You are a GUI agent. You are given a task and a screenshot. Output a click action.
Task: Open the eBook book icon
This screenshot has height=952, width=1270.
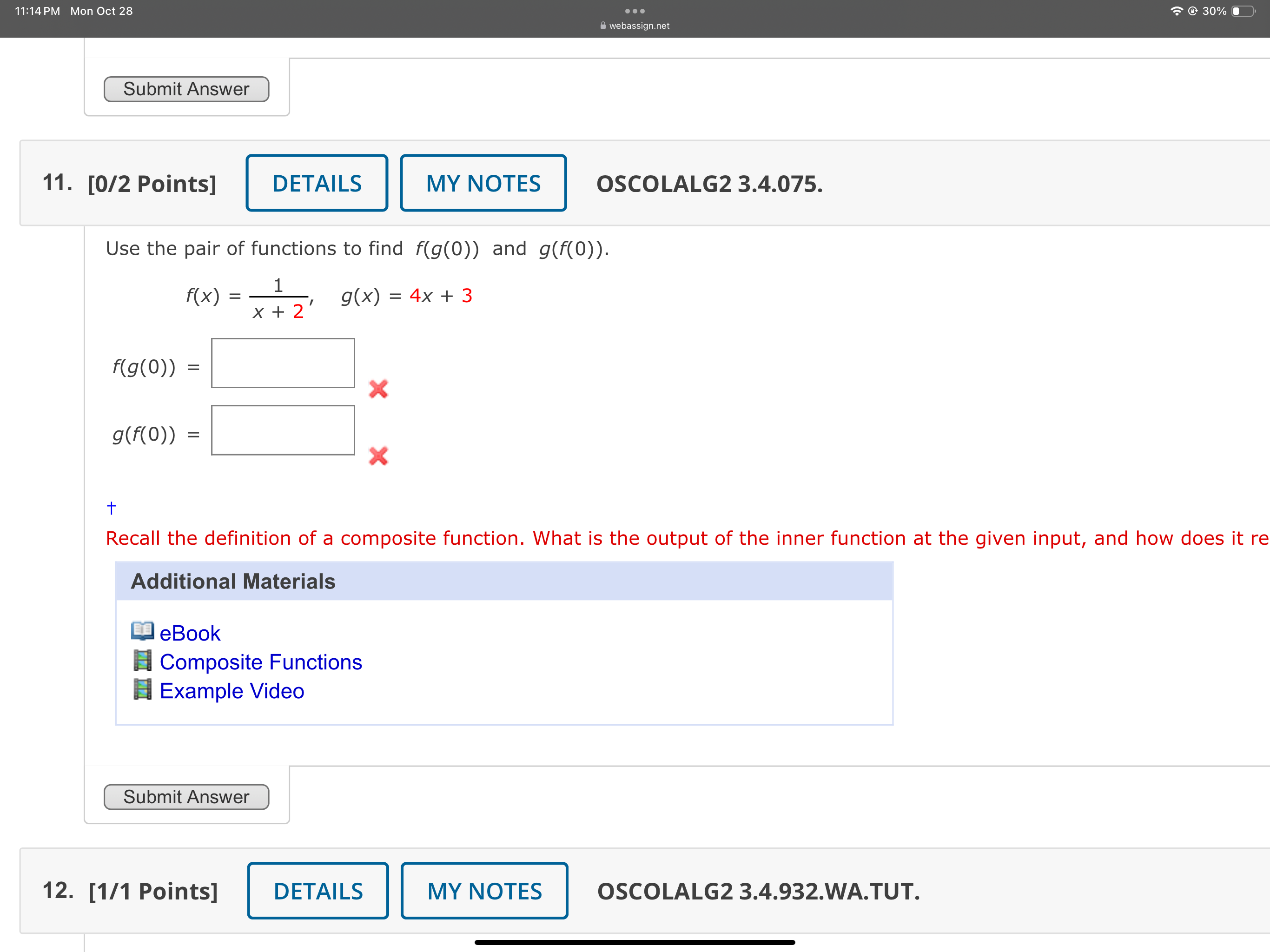tap(142, 631)
